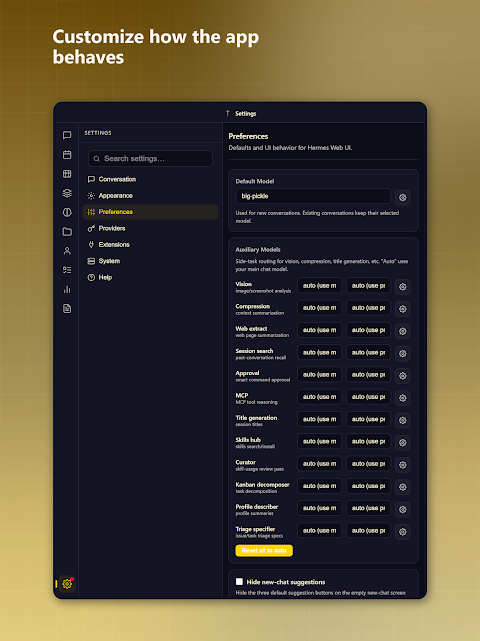
Task: Click gear icon for Triage specifier row
Action: click(x=403, y=531)
